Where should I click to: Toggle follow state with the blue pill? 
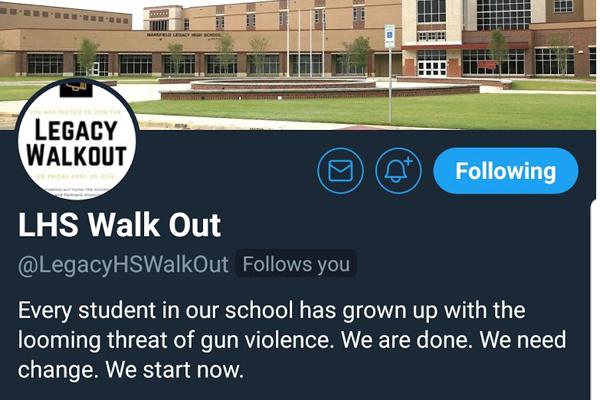pyautogui.click(x=505, y=171)
